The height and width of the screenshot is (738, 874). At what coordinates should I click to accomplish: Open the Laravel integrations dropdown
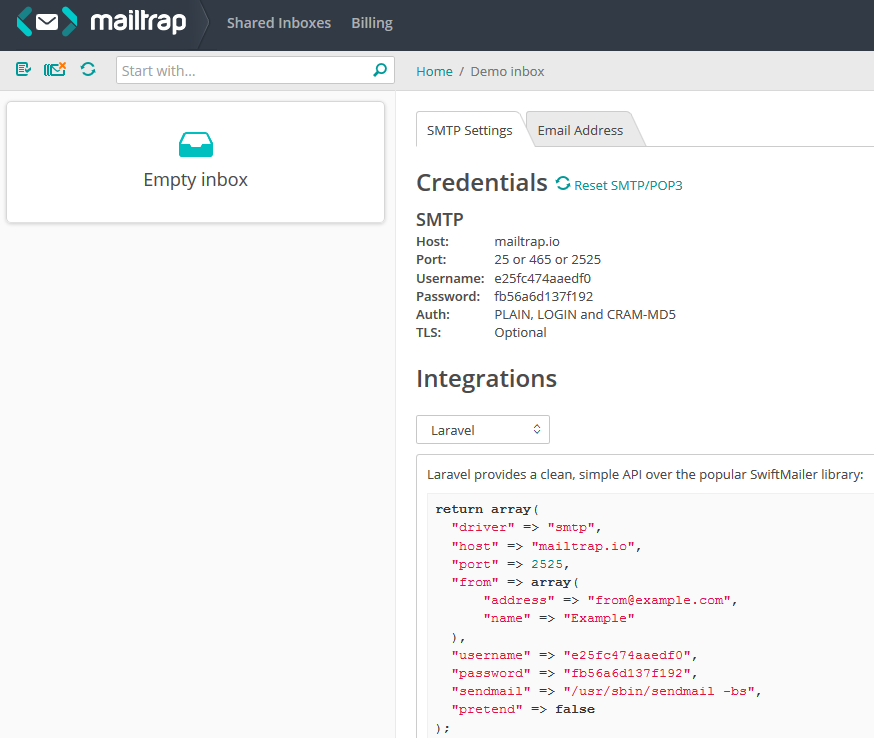click(x=483, y=430)
